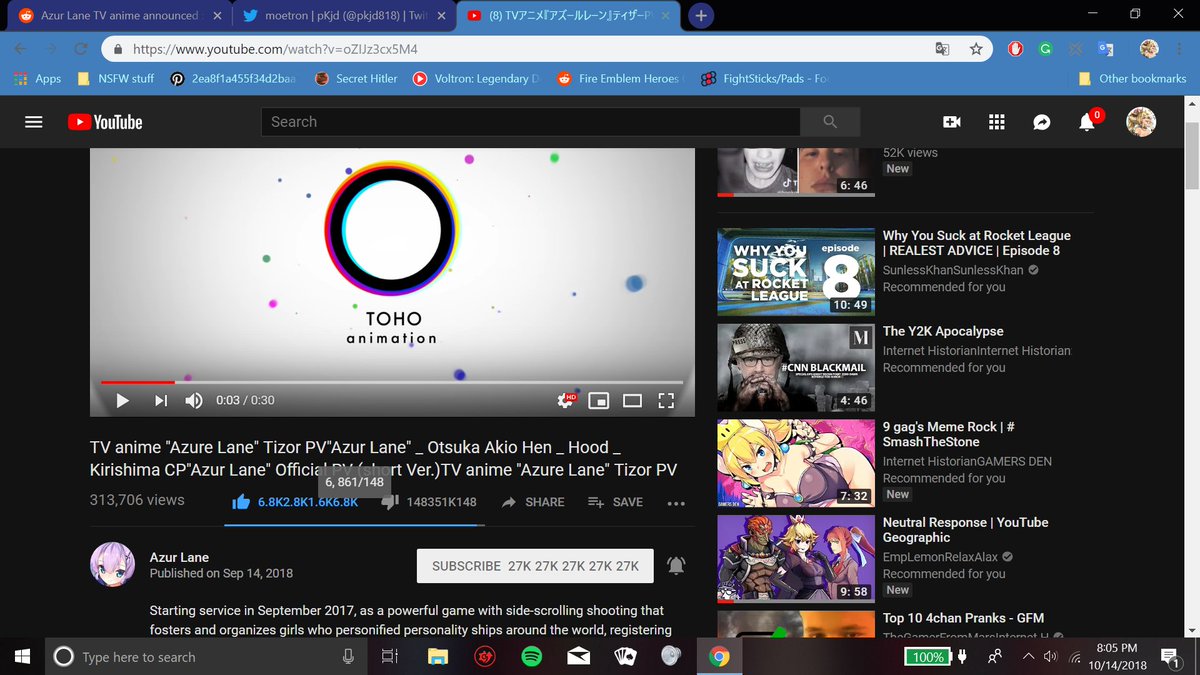Open the Apps bookmarks shortcut

pyautogui.click(x=38, y=79)
